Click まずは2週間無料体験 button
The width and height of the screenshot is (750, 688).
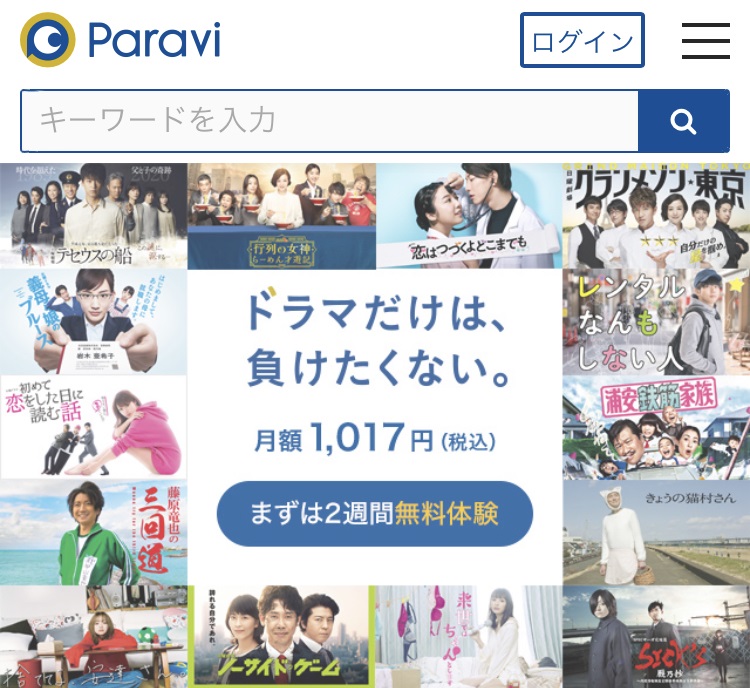[x=375, y=513]
